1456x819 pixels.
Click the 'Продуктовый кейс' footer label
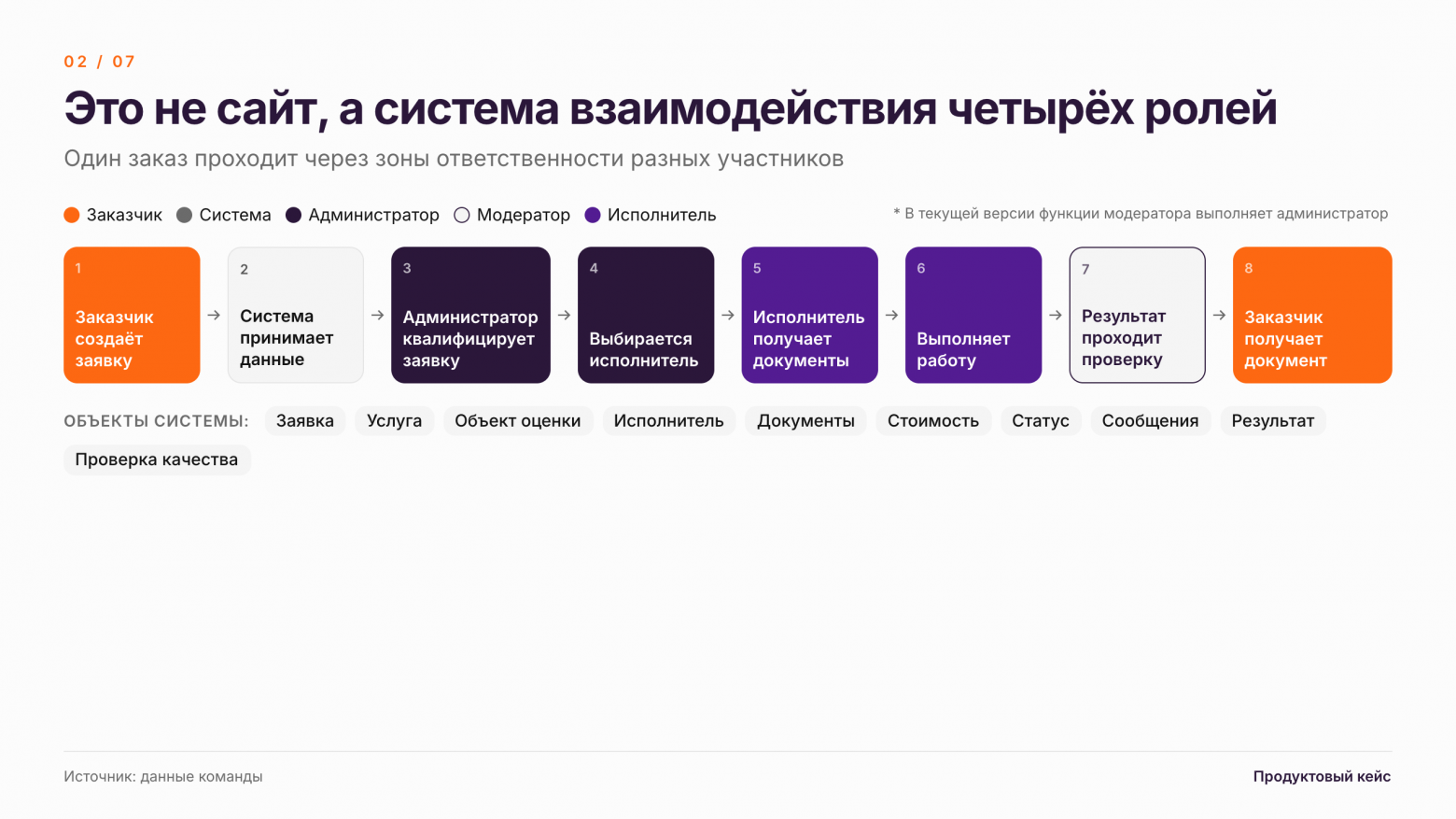click(x=1322, y=777)
